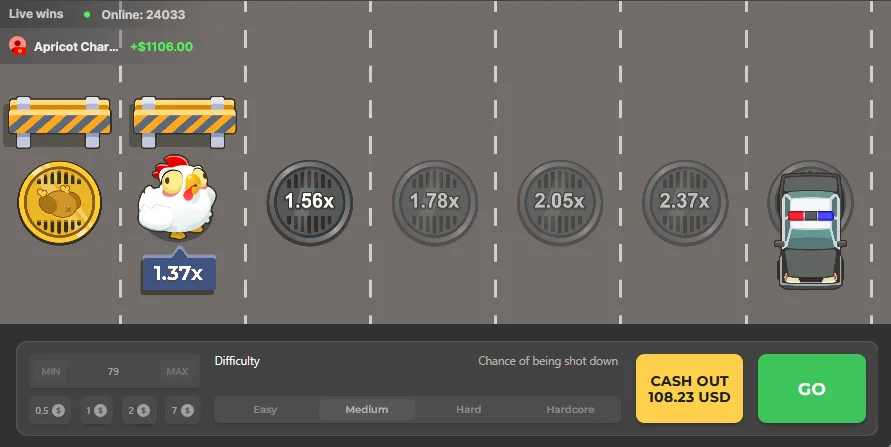The width and height of the screenshot is (891, 447).
Task: Select the 1.56x manhole cover
Action: [310, 203]
